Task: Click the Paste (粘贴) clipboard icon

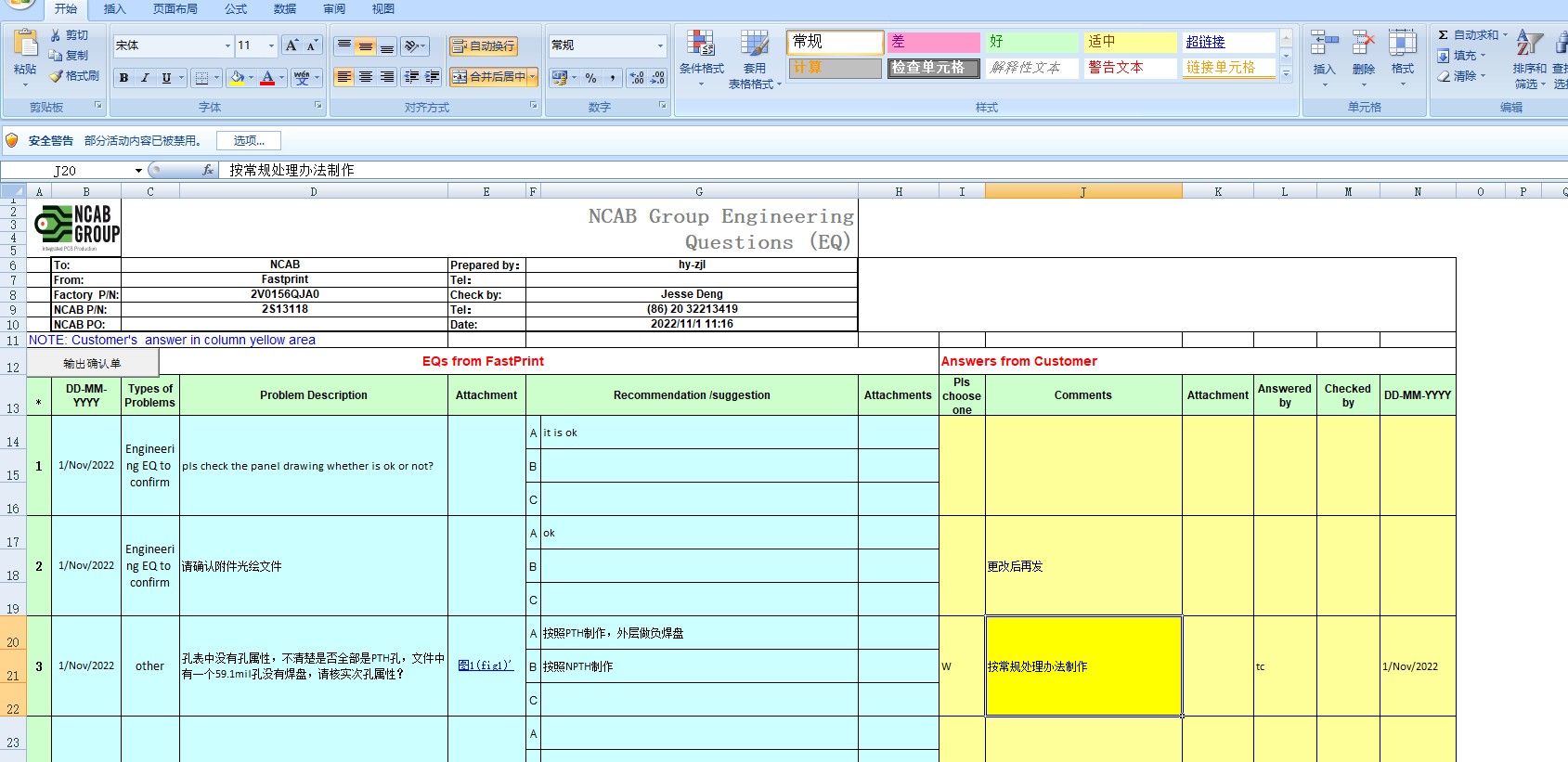Action: tap(25, 44)
